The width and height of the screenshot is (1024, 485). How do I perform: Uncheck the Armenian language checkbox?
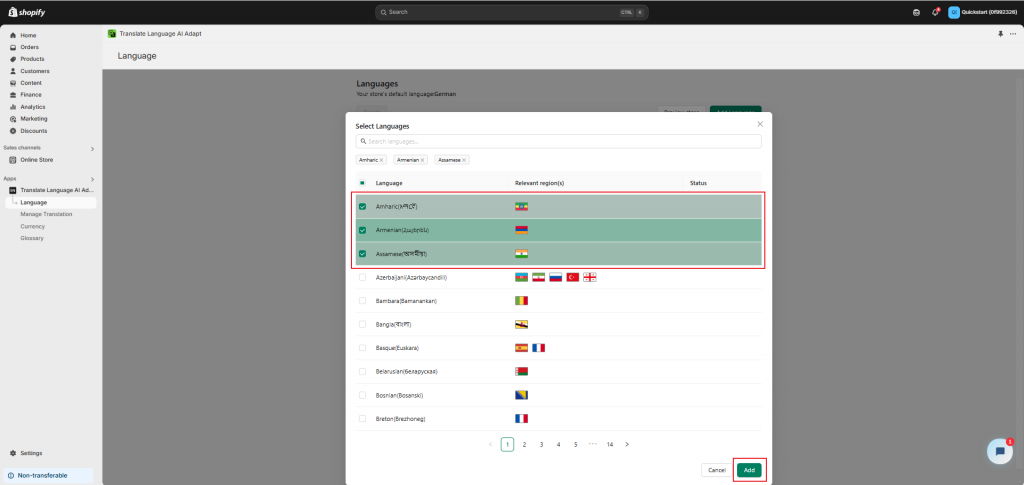coord(362,230)
